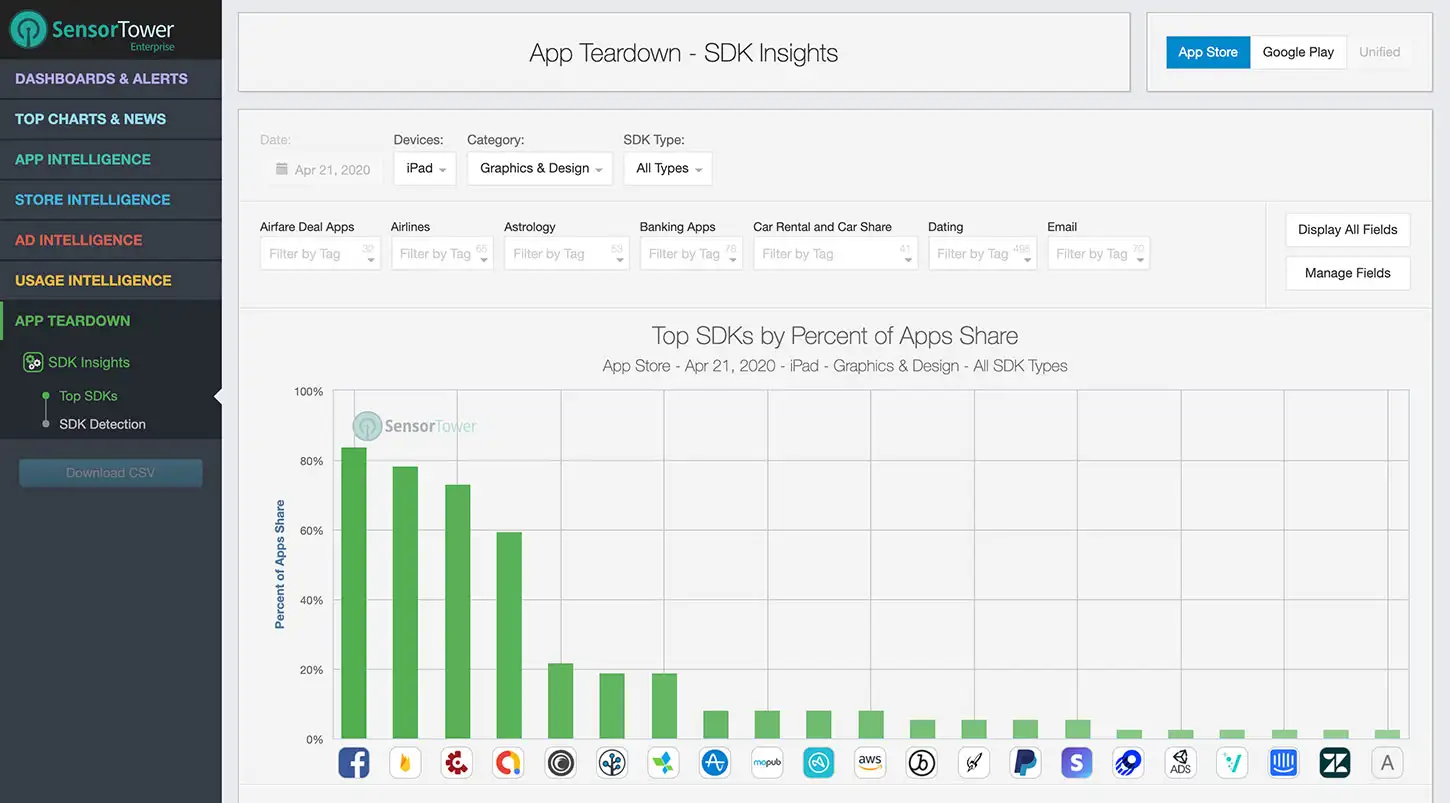Select the App Store toggle
Viewport: 1450px width, 803px height.
click(1208, 52)
